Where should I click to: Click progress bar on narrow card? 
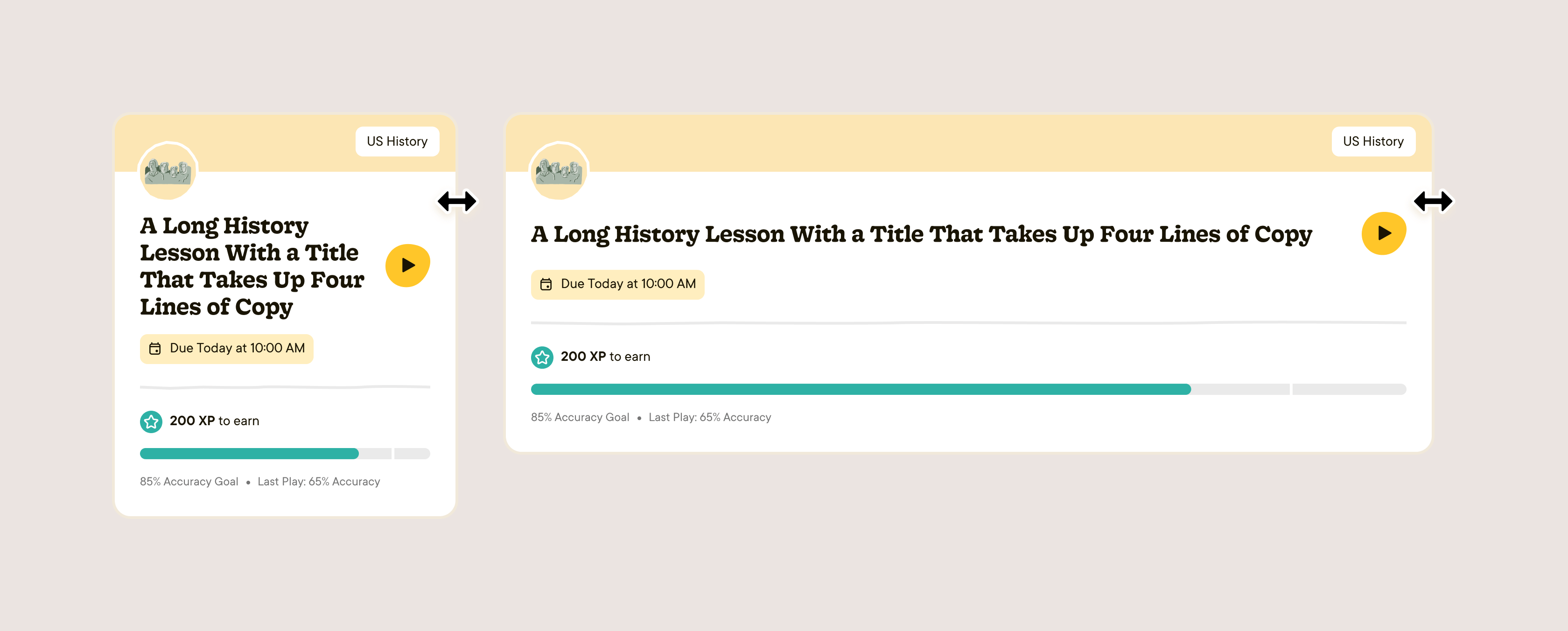click(x=285, y=453)
